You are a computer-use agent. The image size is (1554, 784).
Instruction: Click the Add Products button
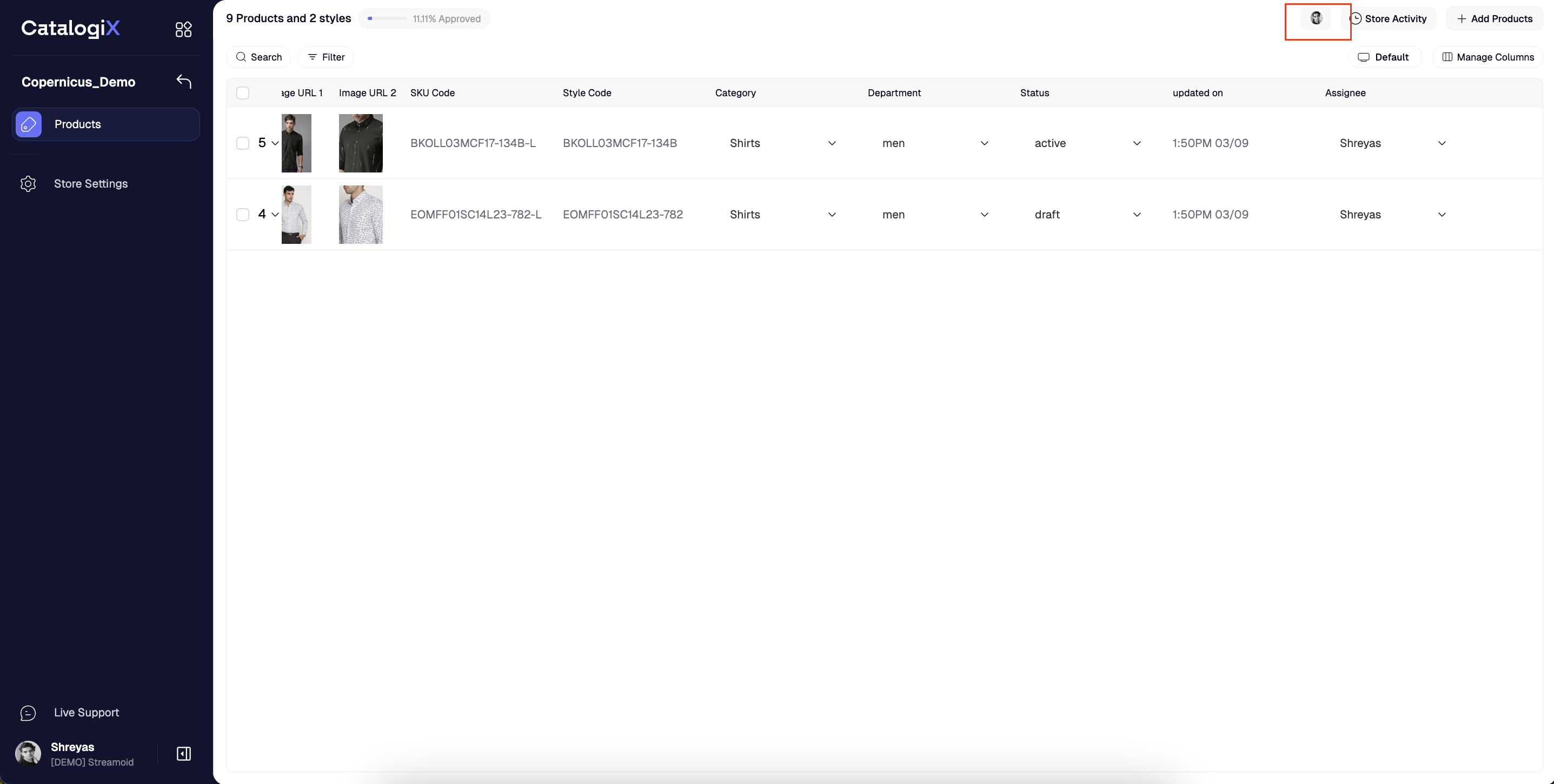point(1495,19)
